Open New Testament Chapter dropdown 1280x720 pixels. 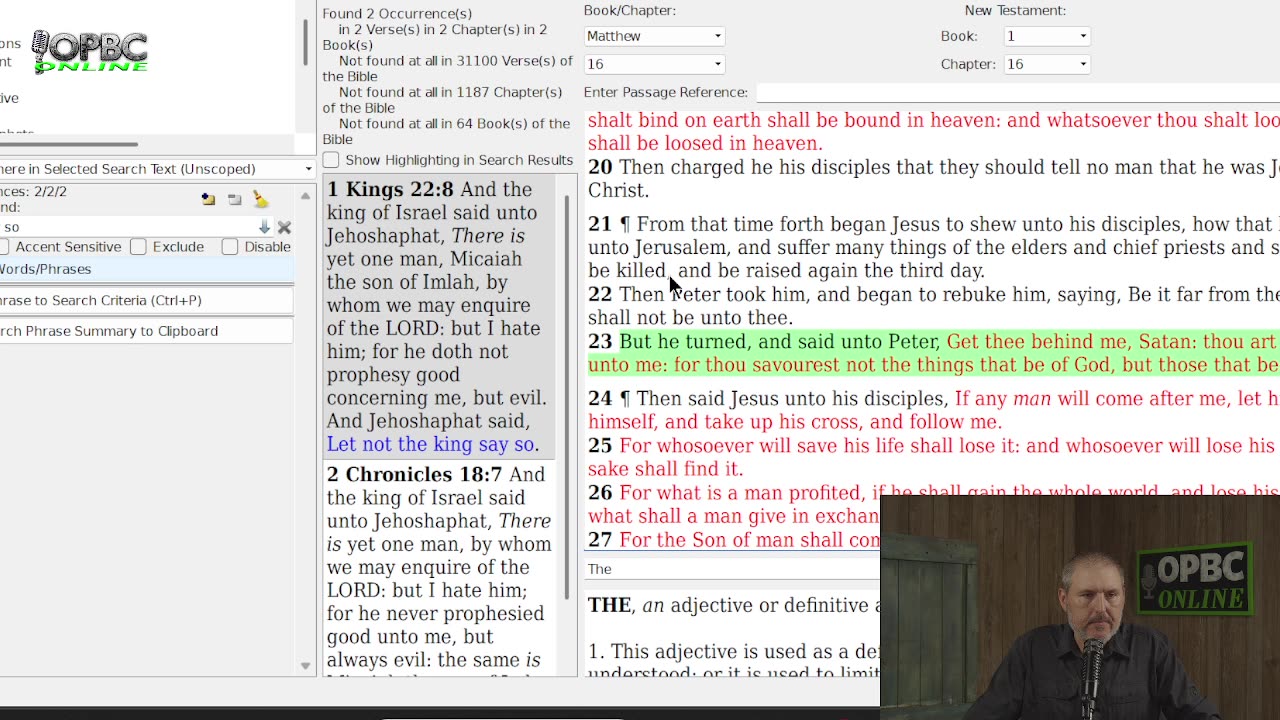click(1046, 64)
